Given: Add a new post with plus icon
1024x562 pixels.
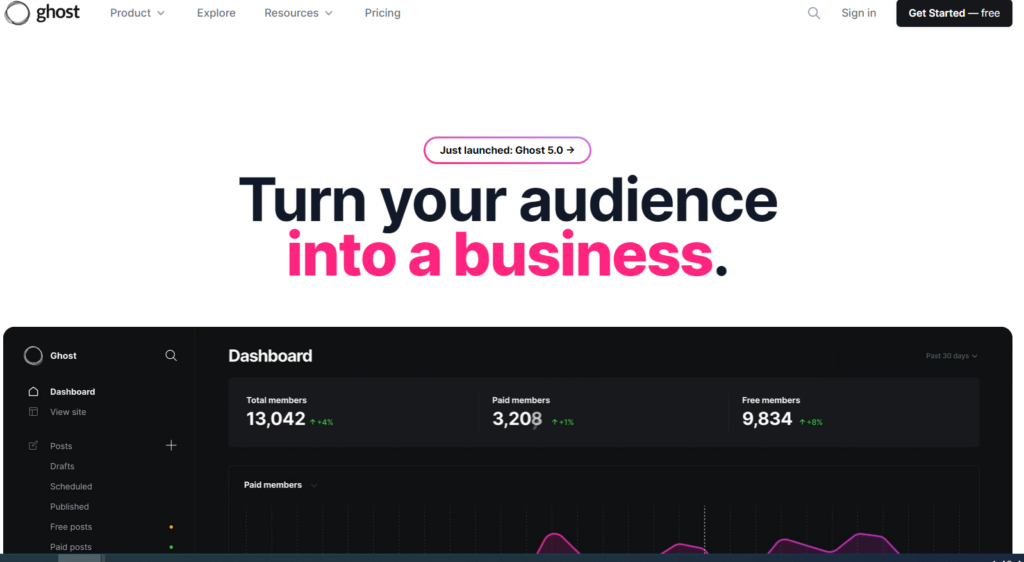Looking at the screenshot, I should point(171,446).
